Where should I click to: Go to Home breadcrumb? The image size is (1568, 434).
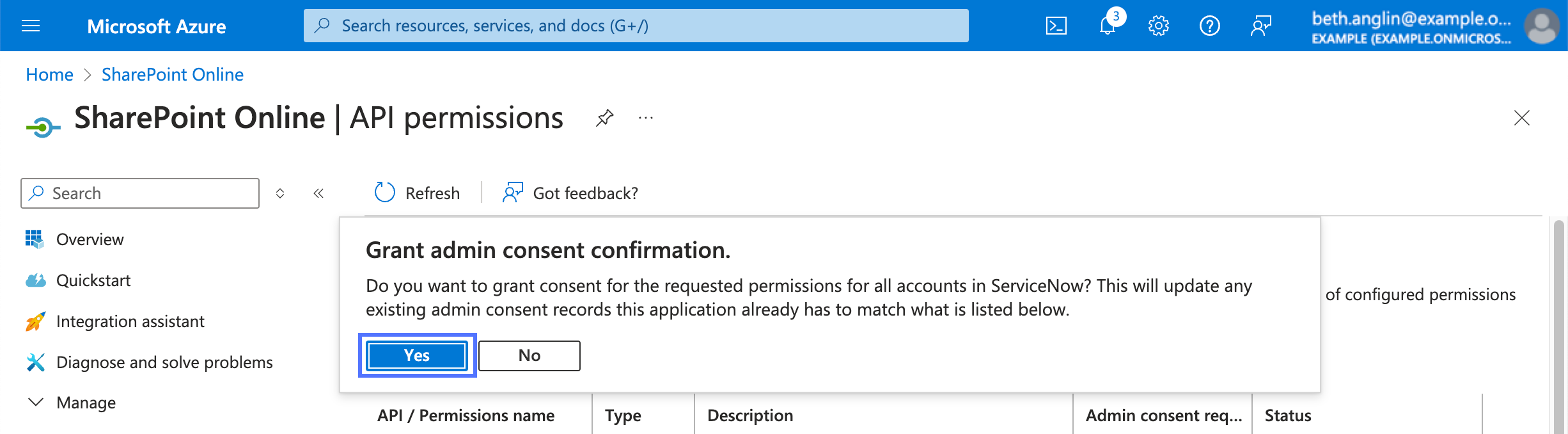click(x=49, y=74)
